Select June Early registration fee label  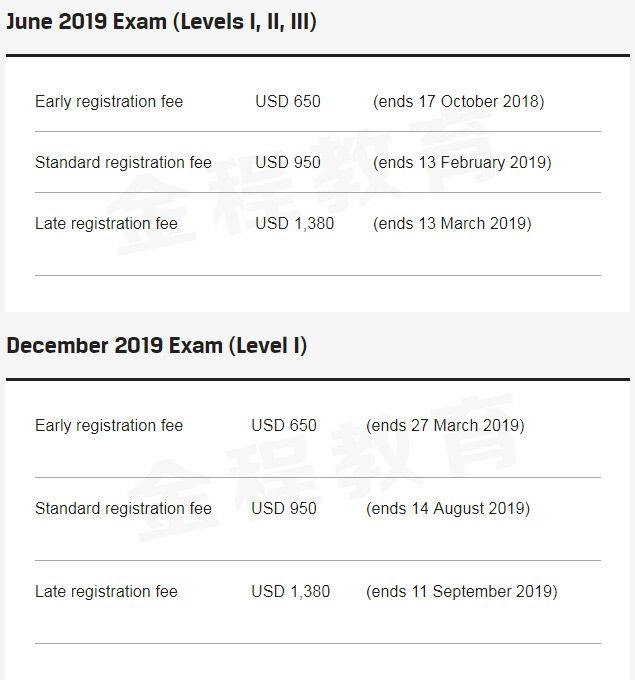click(x=109, y=102)
